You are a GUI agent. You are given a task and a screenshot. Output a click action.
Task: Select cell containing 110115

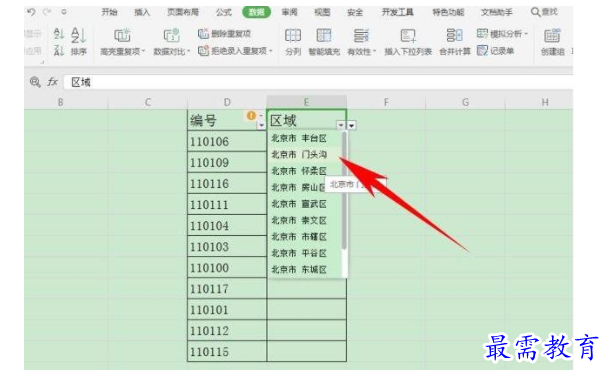(227, 352)
